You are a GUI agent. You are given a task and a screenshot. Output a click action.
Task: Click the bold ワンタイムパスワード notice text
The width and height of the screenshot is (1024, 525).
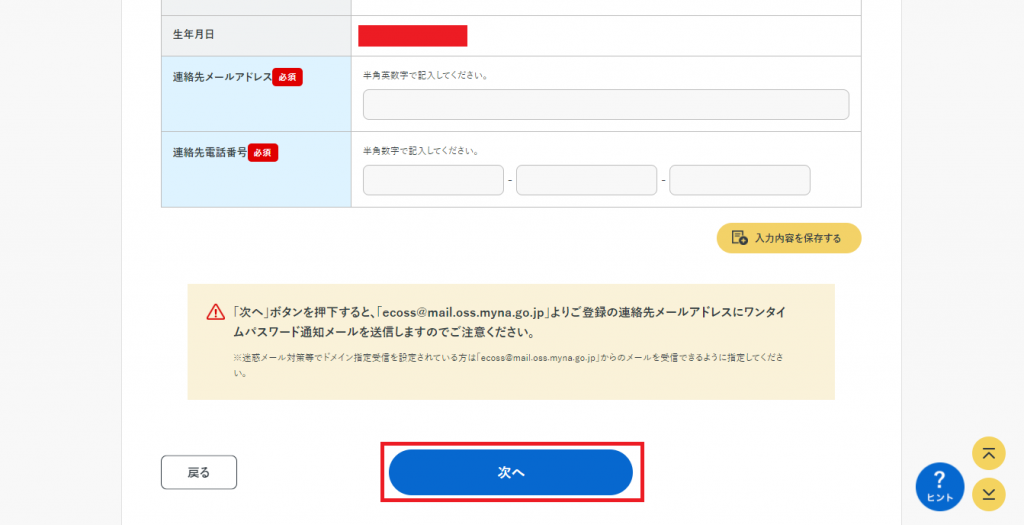509,323
